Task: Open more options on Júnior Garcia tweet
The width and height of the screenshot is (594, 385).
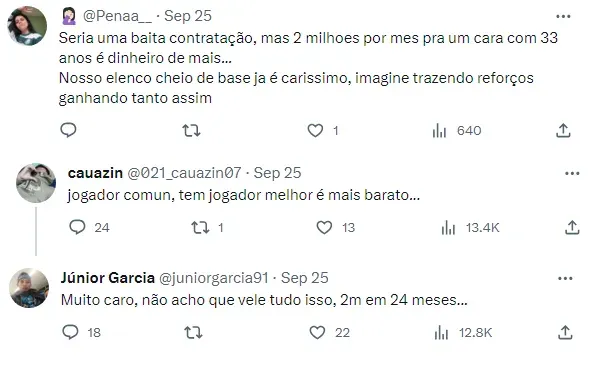Action: pyautogui.click(x=565, y=279)
